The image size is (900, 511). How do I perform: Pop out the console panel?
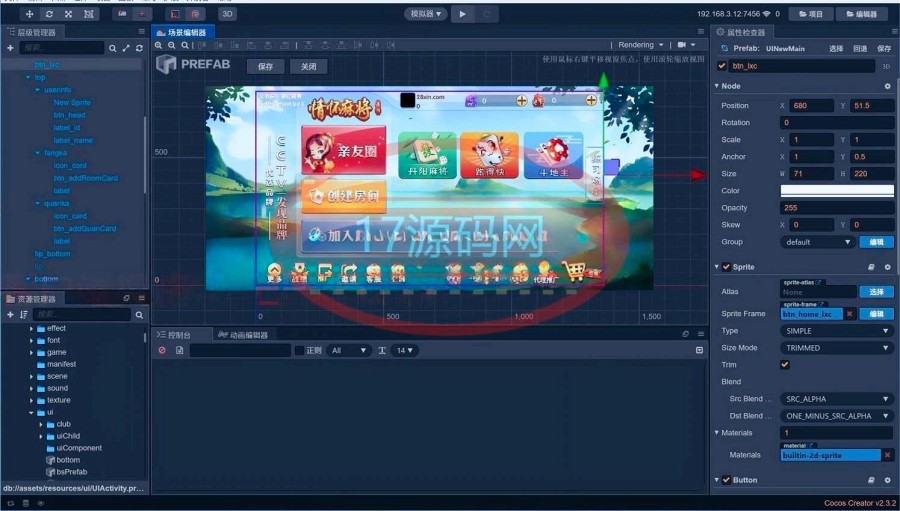pyautogui.click(x=685, y=334)
